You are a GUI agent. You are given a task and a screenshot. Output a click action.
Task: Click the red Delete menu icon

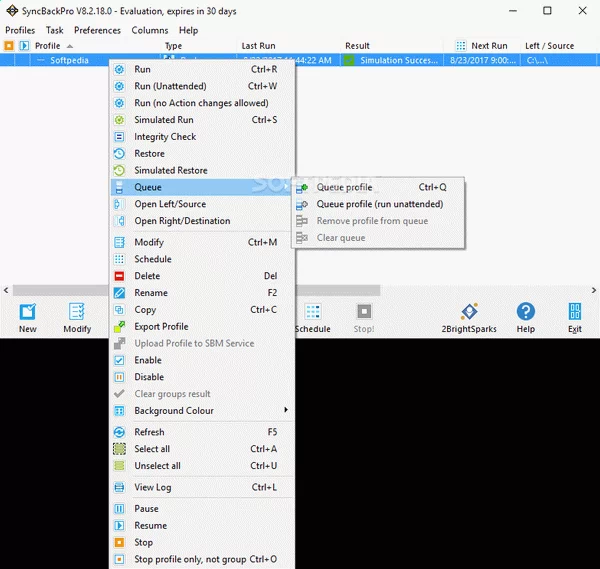tap(119, 276)
